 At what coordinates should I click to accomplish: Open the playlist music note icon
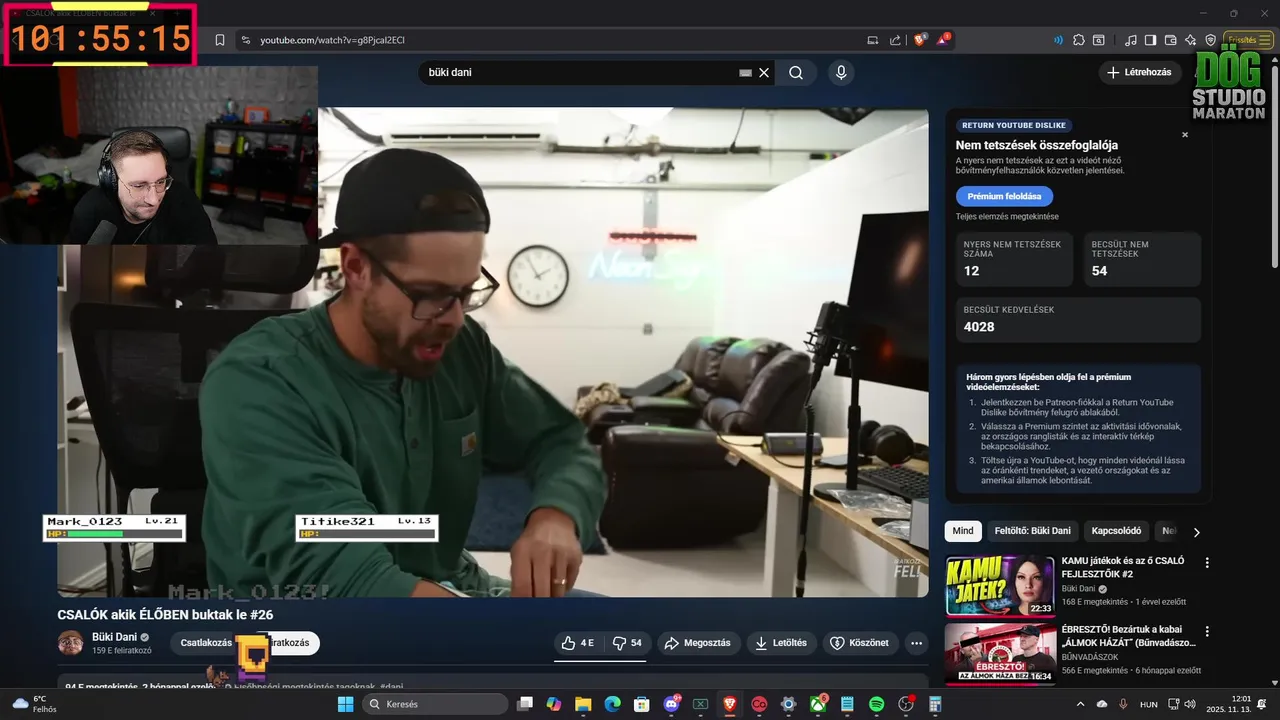1130,40
